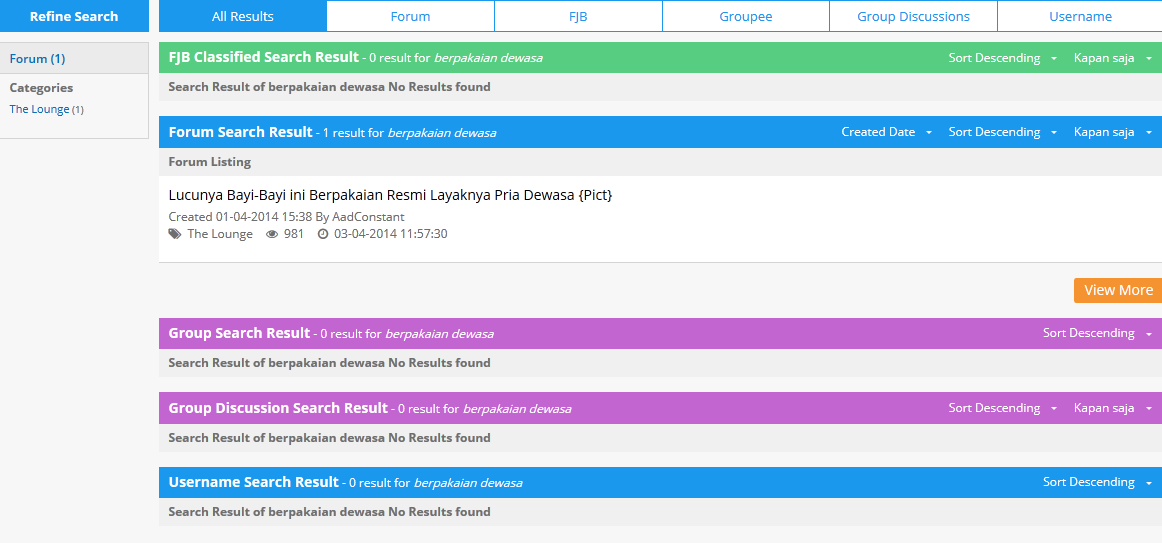Image resolution: width=1162 pixels, height=543 pixels.
Task: Click No Results found text under Group Discussion
Action: click(439, 438)
